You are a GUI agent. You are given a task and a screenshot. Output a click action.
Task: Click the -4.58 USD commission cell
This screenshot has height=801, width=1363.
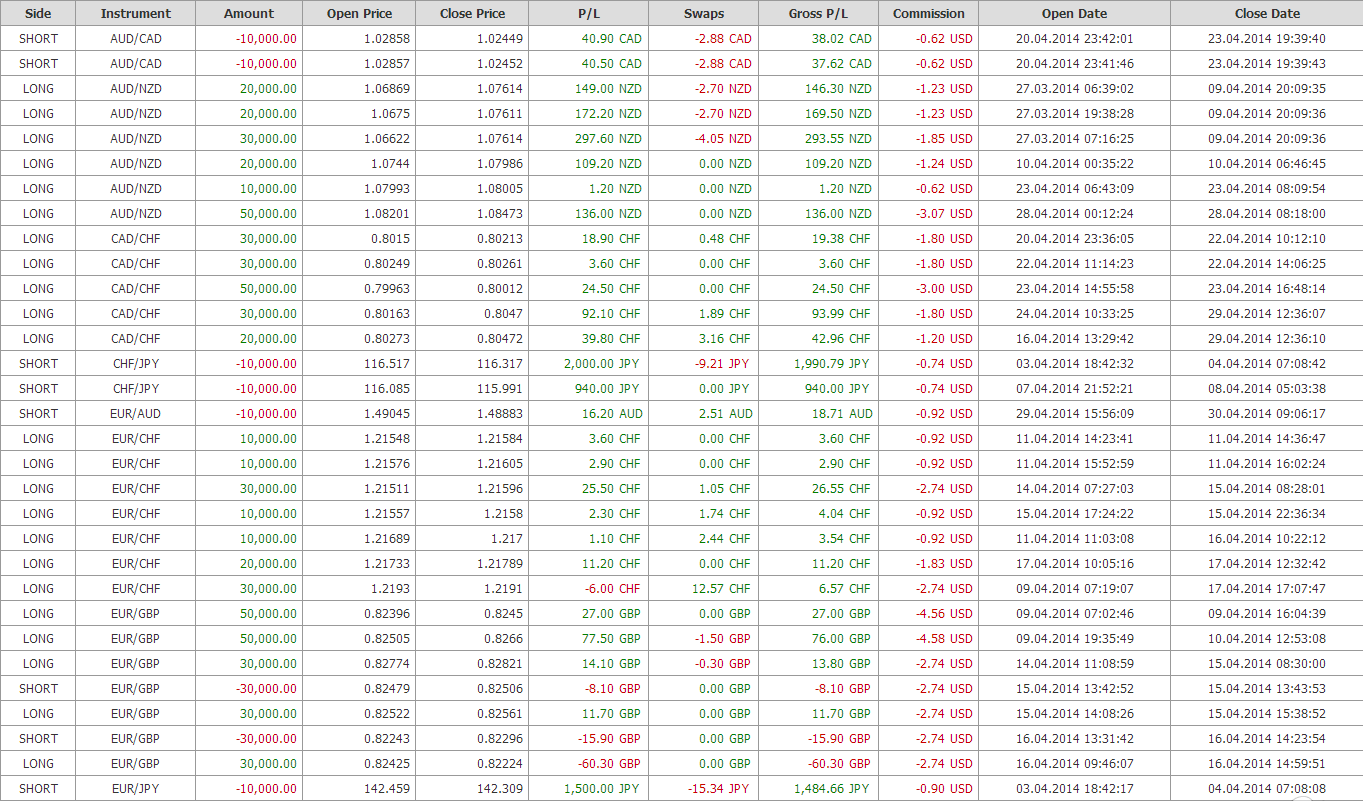(x=944, y=638)
